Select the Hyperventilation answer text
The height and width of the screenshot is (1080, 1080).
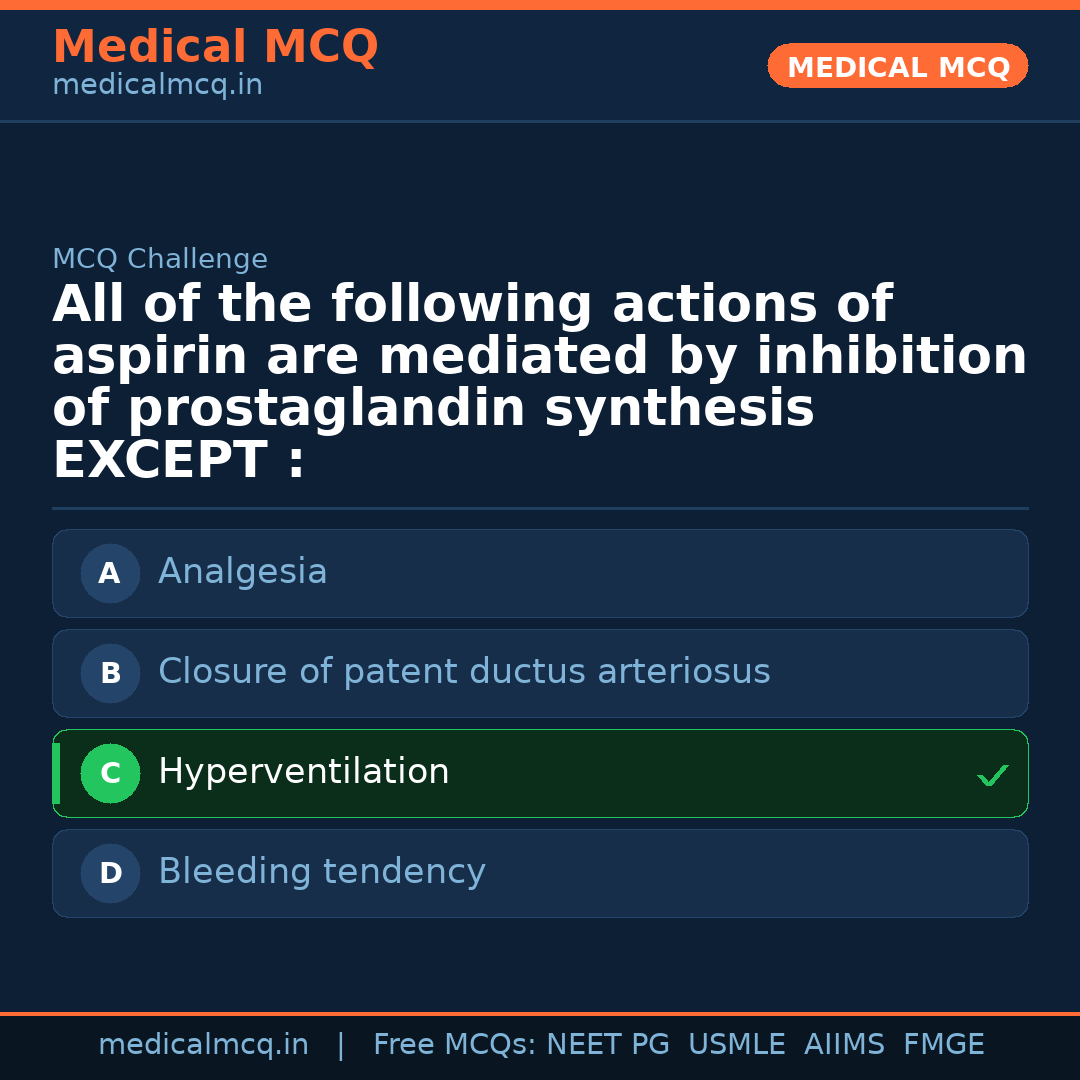point(304,772)
